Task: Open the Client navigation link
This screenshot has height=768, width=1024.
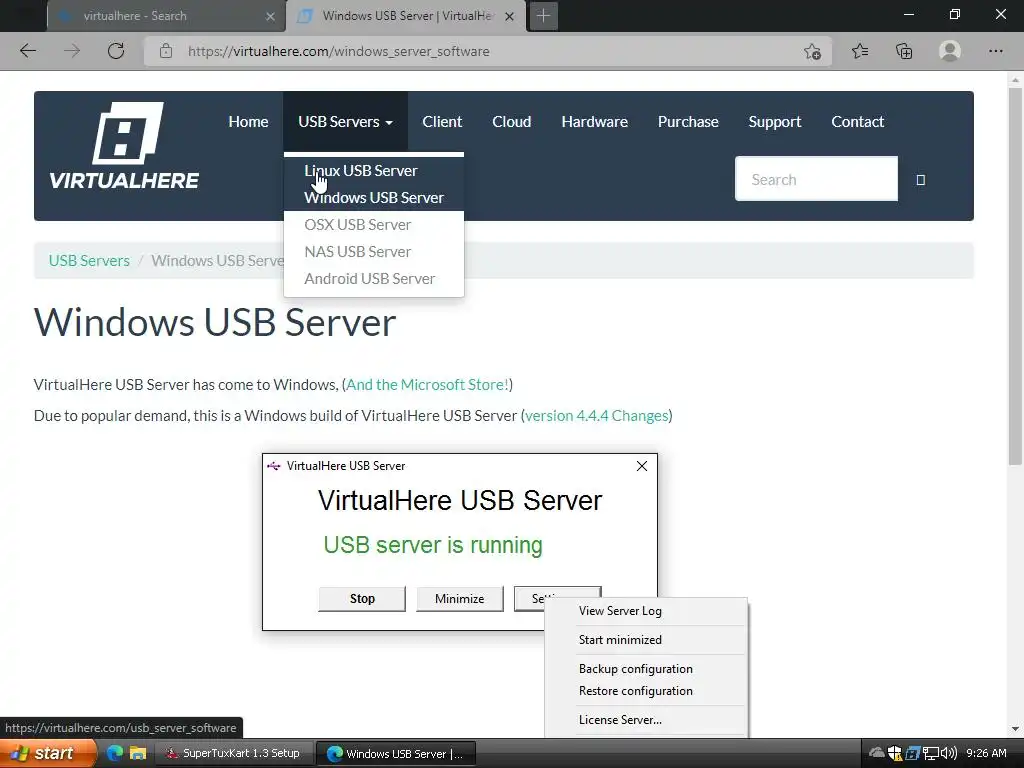Action: tap(442, 121)
